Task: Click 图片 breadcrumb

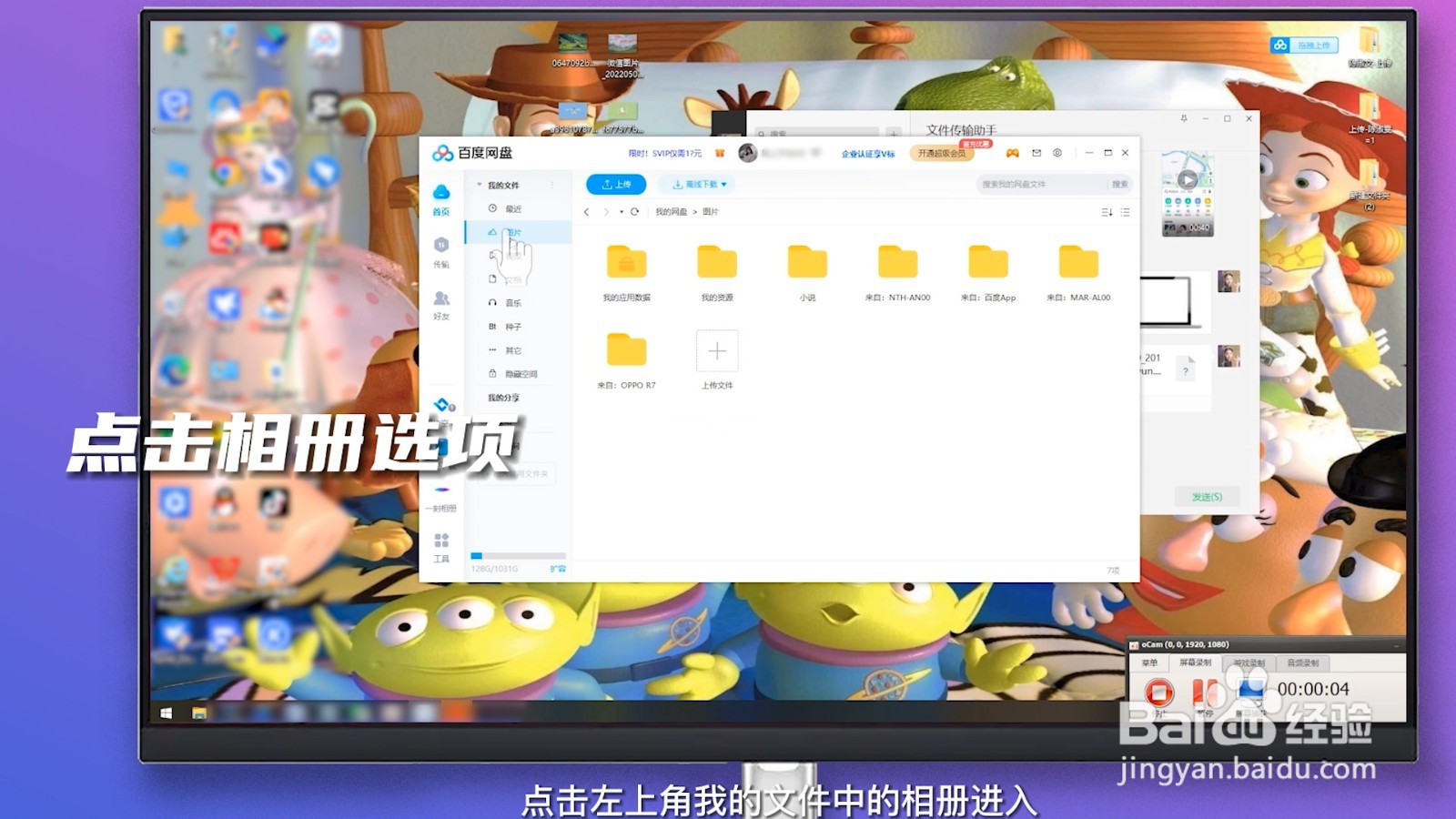Action: pyautogui.click(x=711, y=211)
